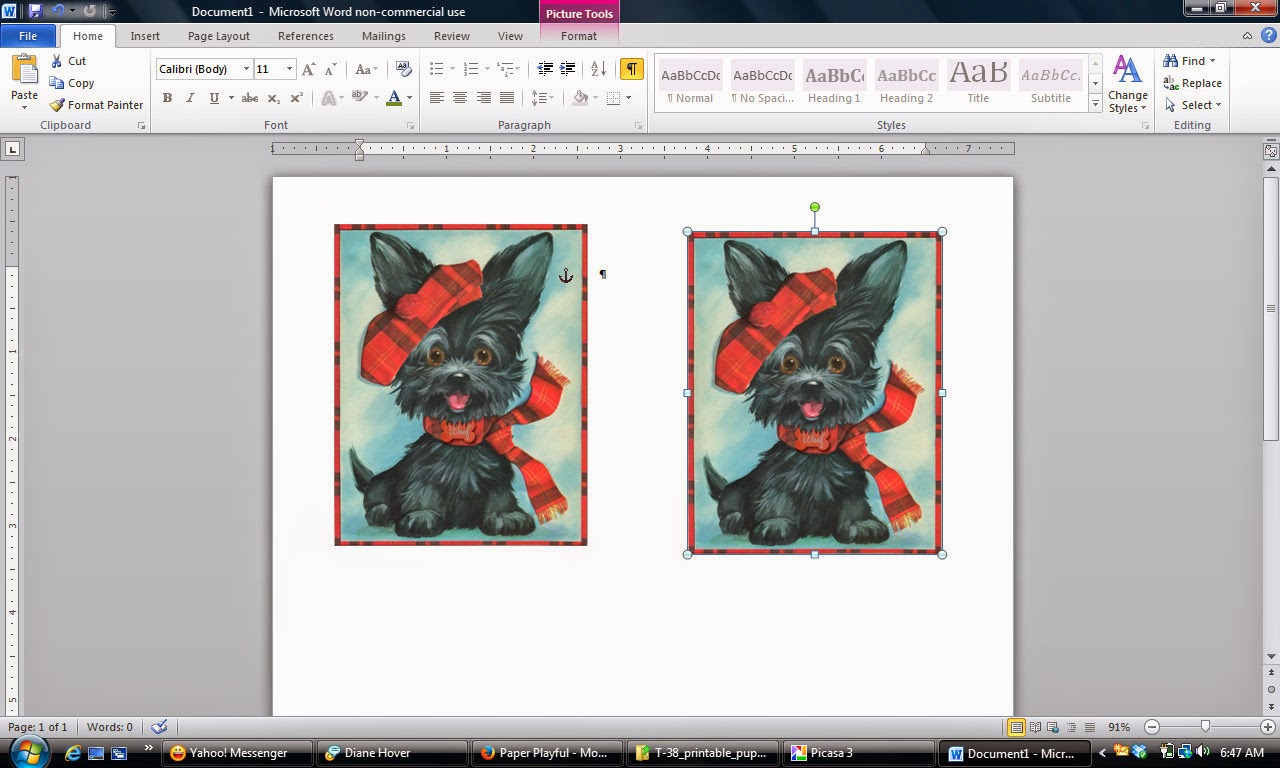Apply strikethrough formatting
Viewport: 1280px width, 768px height.
[250, 98]
